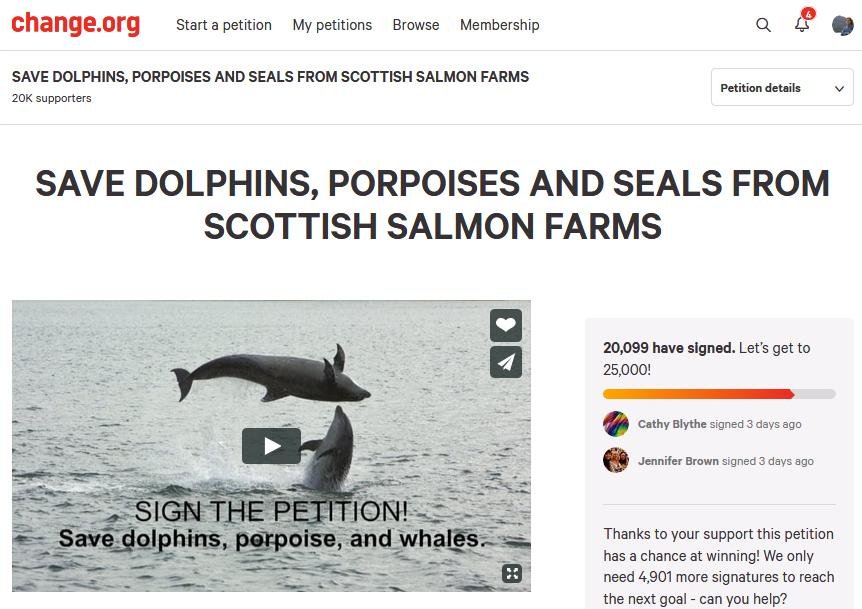
Task: Expand video with fullscreen icon
Action: (512, 573)
